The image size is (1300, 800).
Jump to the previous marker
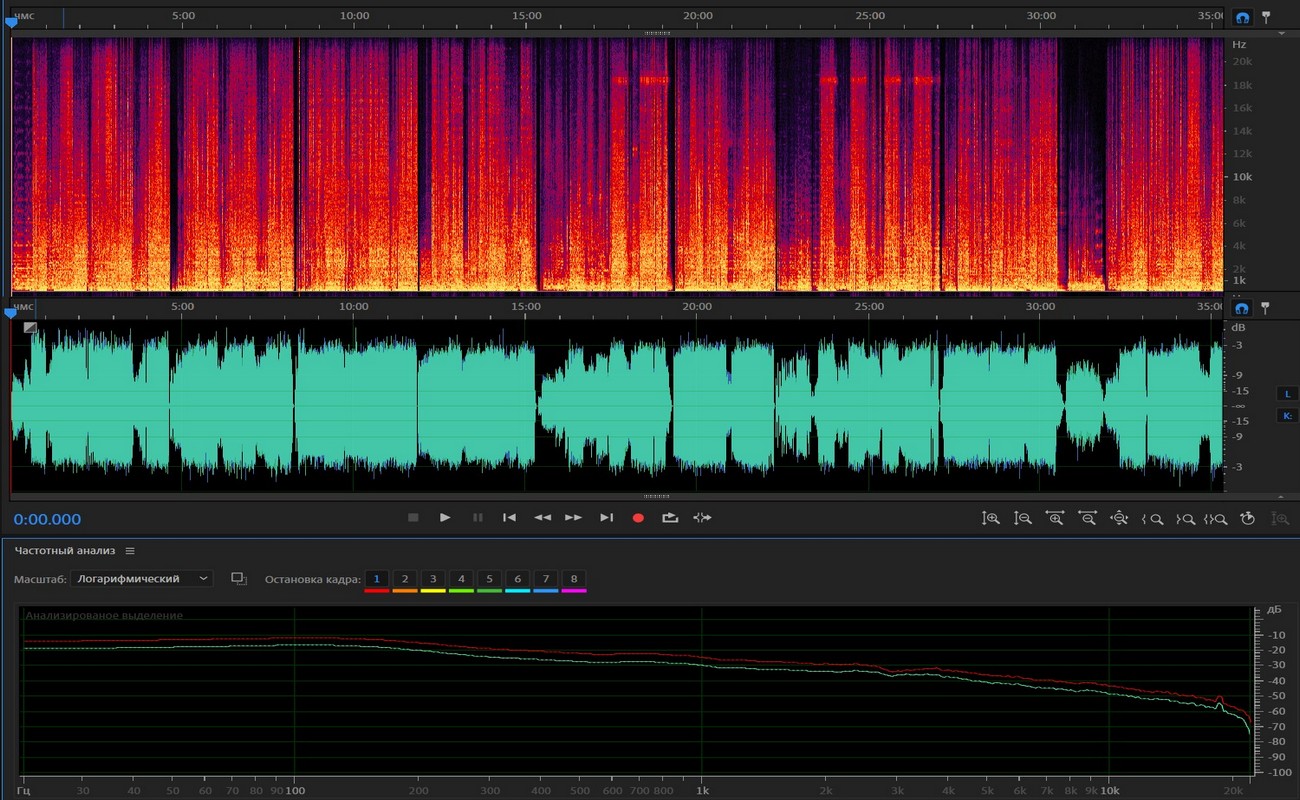509,518
